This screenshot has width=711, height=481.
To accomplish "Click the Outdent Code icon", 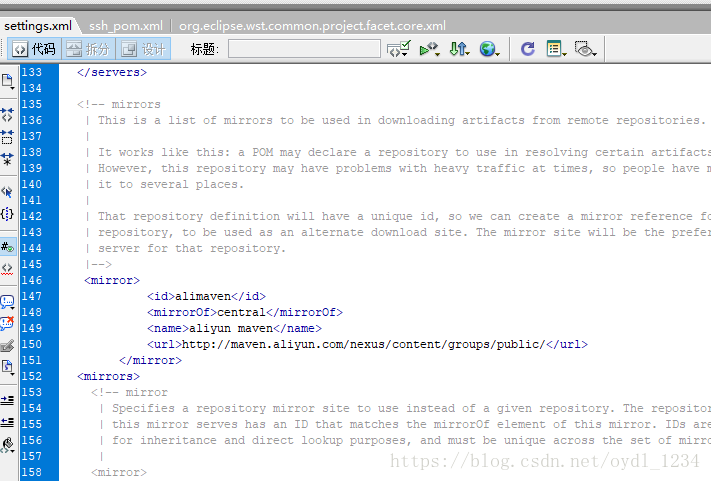I will [7, 422].
